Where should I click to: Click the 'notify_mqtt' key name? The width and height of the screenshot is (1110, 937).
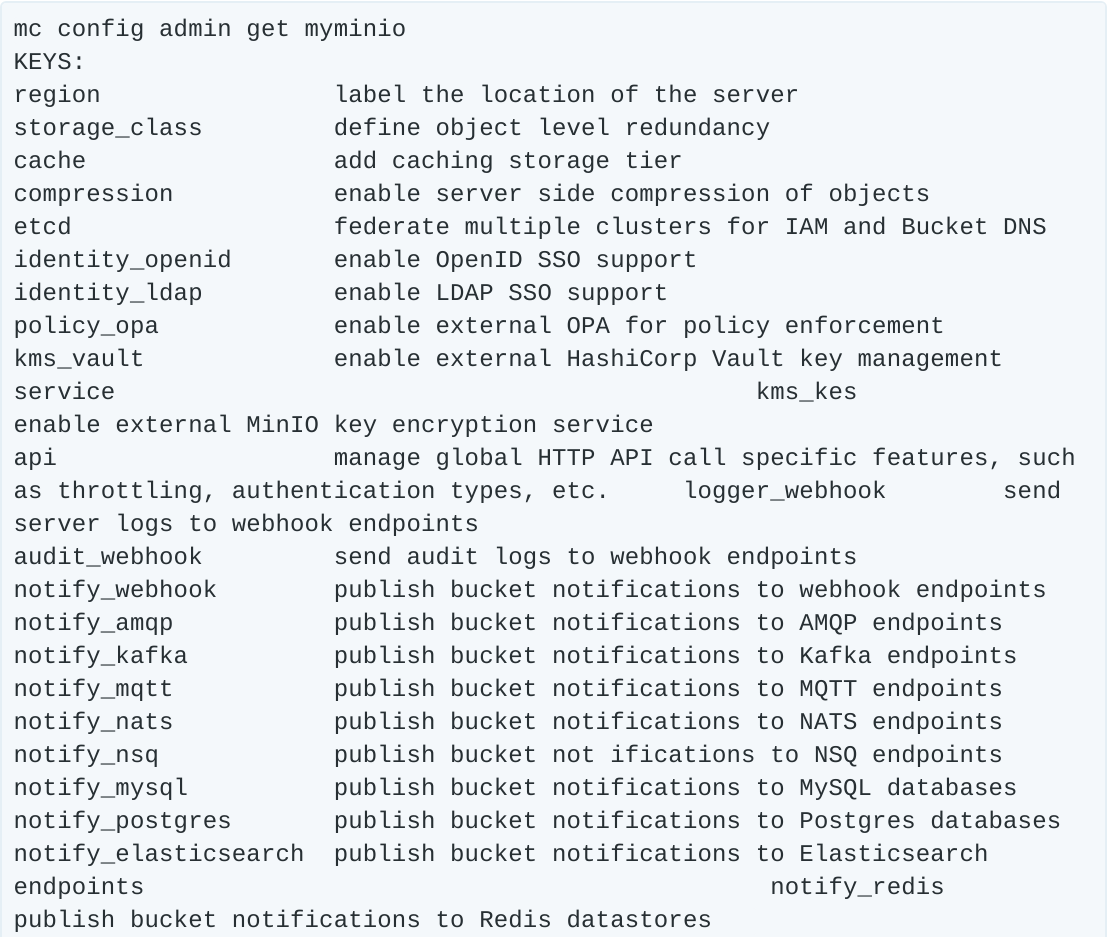click(93, 689)
